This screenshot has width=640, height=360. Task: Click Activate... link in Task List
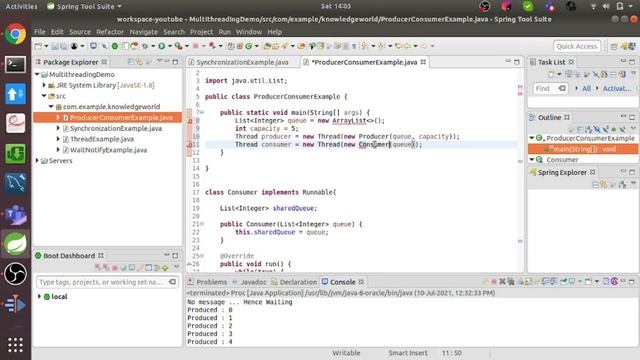[616, 88]
